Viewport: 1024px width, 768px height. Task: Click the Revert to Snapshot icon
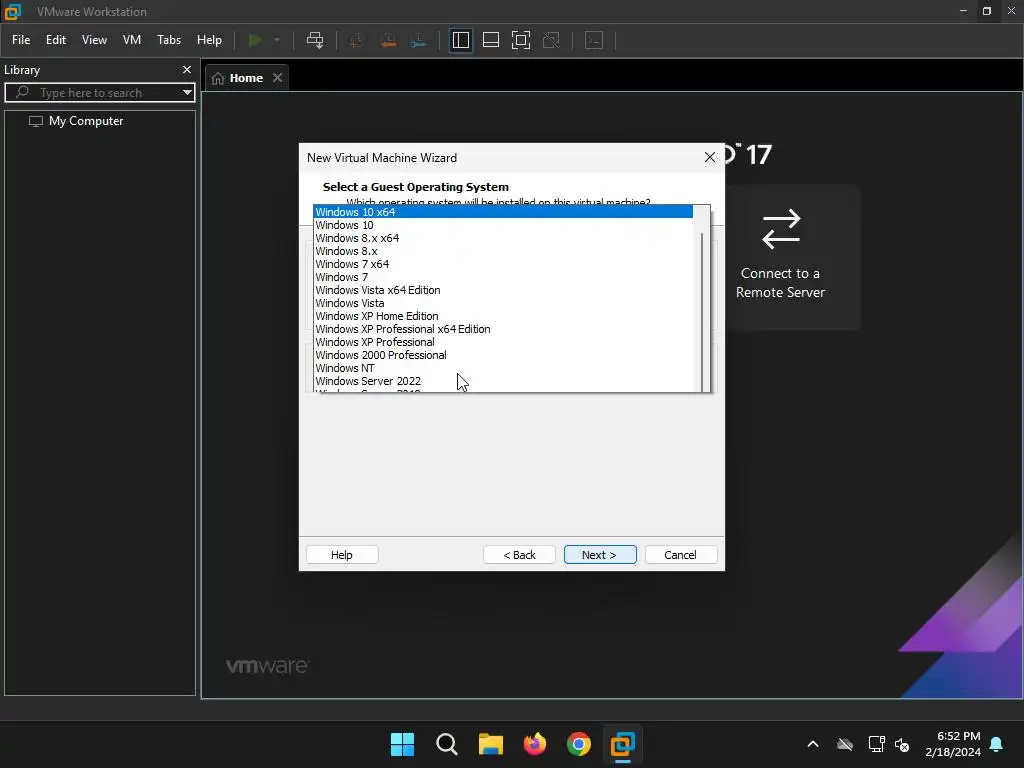coord(388,40)
